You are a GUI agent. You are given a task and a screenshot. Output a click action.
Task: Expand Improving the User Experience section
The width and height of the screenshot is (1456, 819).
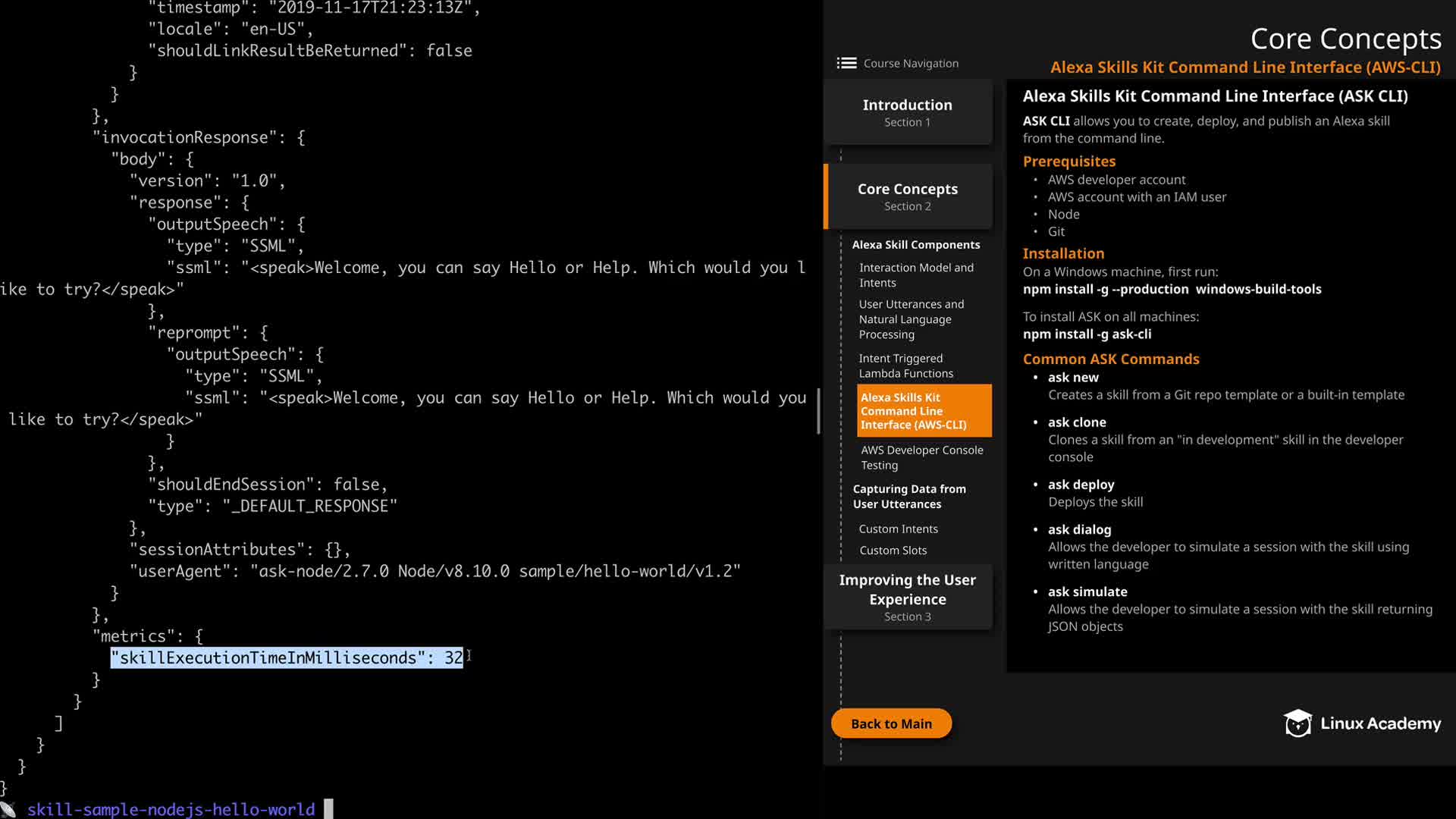907,597
